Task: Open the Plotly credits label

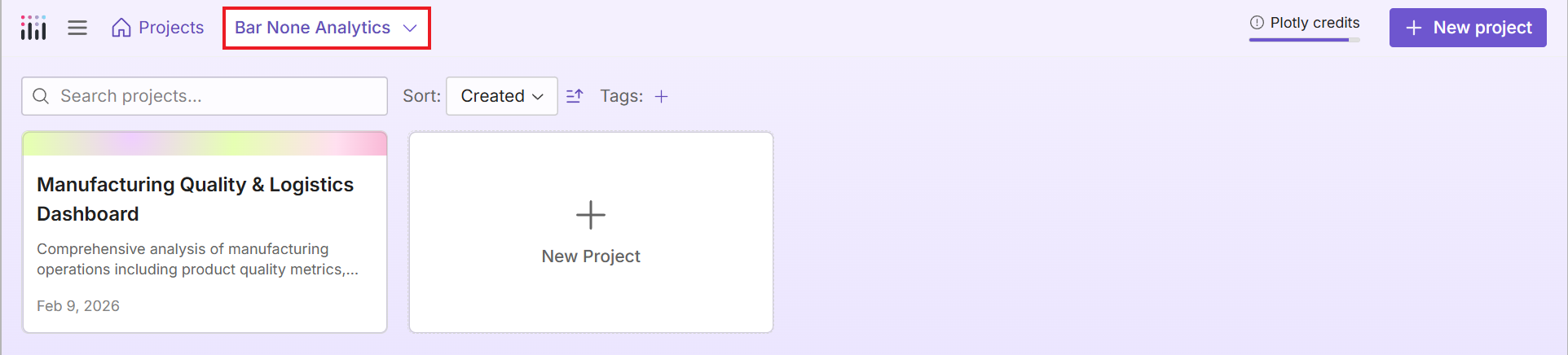Action: click(1315, 23)
